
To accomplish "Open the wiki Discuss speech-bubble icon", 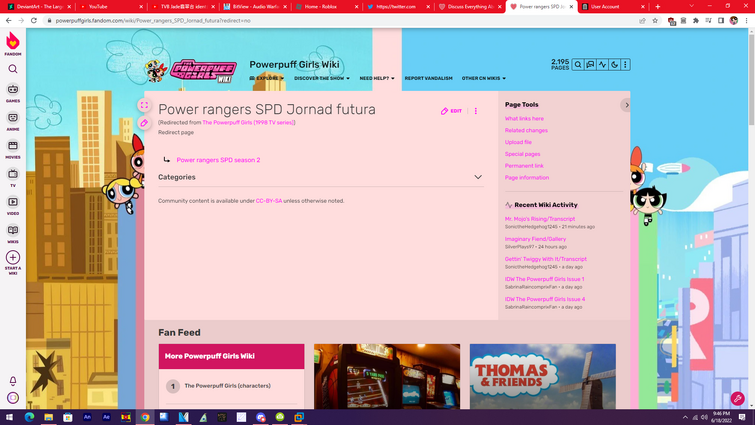I will coord(590,64).
